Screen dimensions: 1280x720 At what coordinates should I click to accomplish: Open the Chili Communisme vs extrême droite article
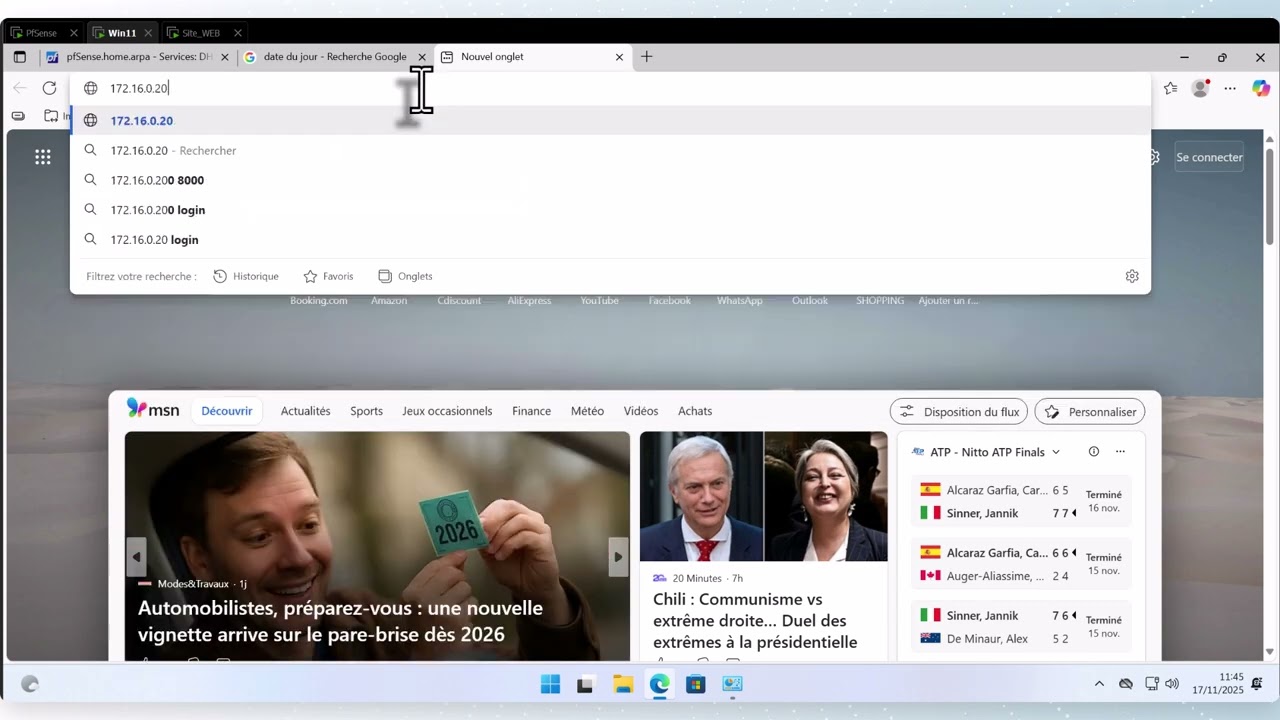(755, 620)
